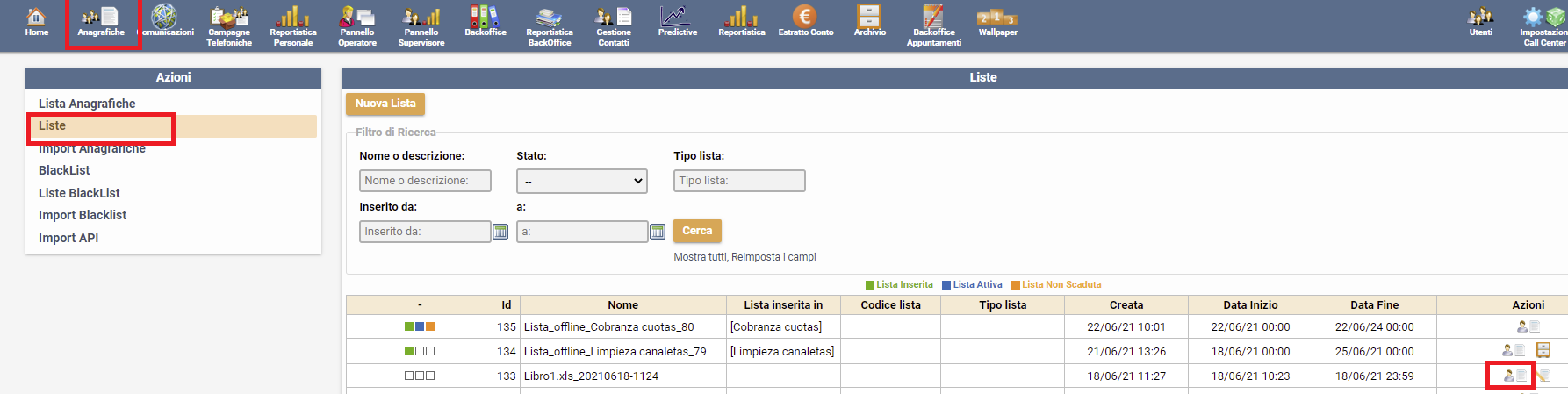Click green status square for list 135
The width and height of the screenshot is (1568, 394).
[409, 326]
